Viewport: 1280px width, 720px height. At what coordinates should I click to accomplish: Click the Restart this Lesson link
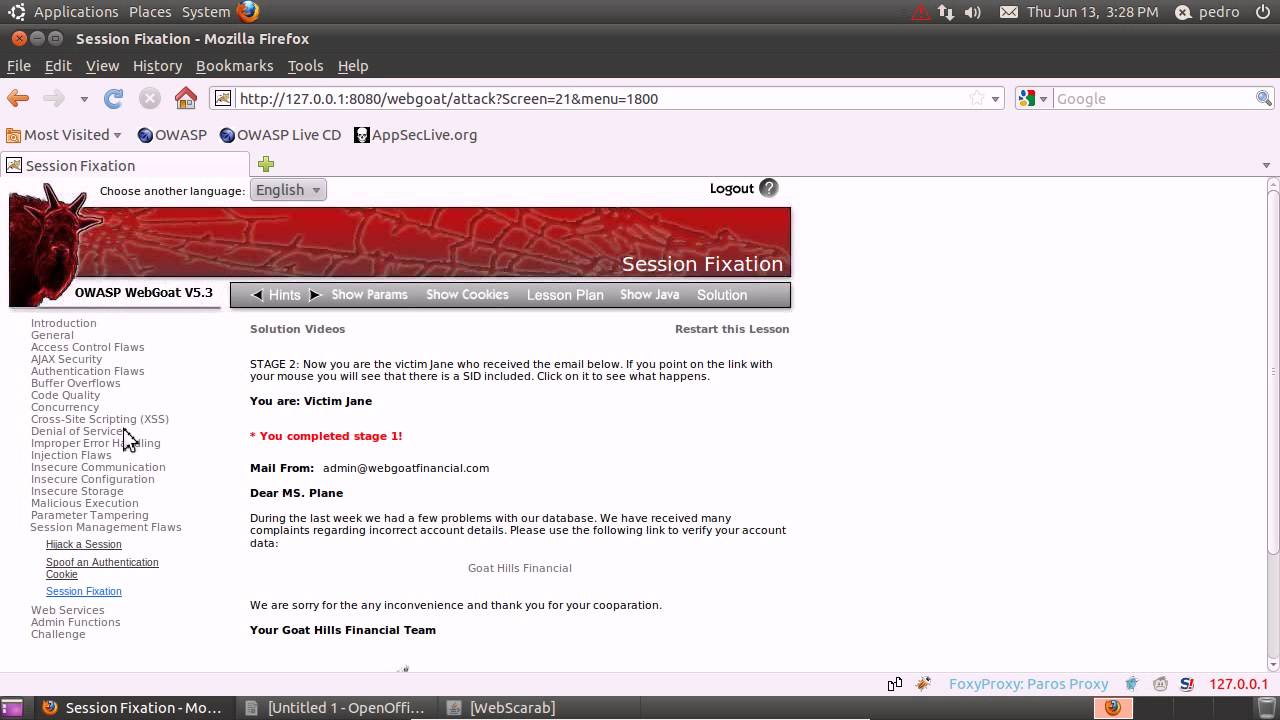point(732,329)
